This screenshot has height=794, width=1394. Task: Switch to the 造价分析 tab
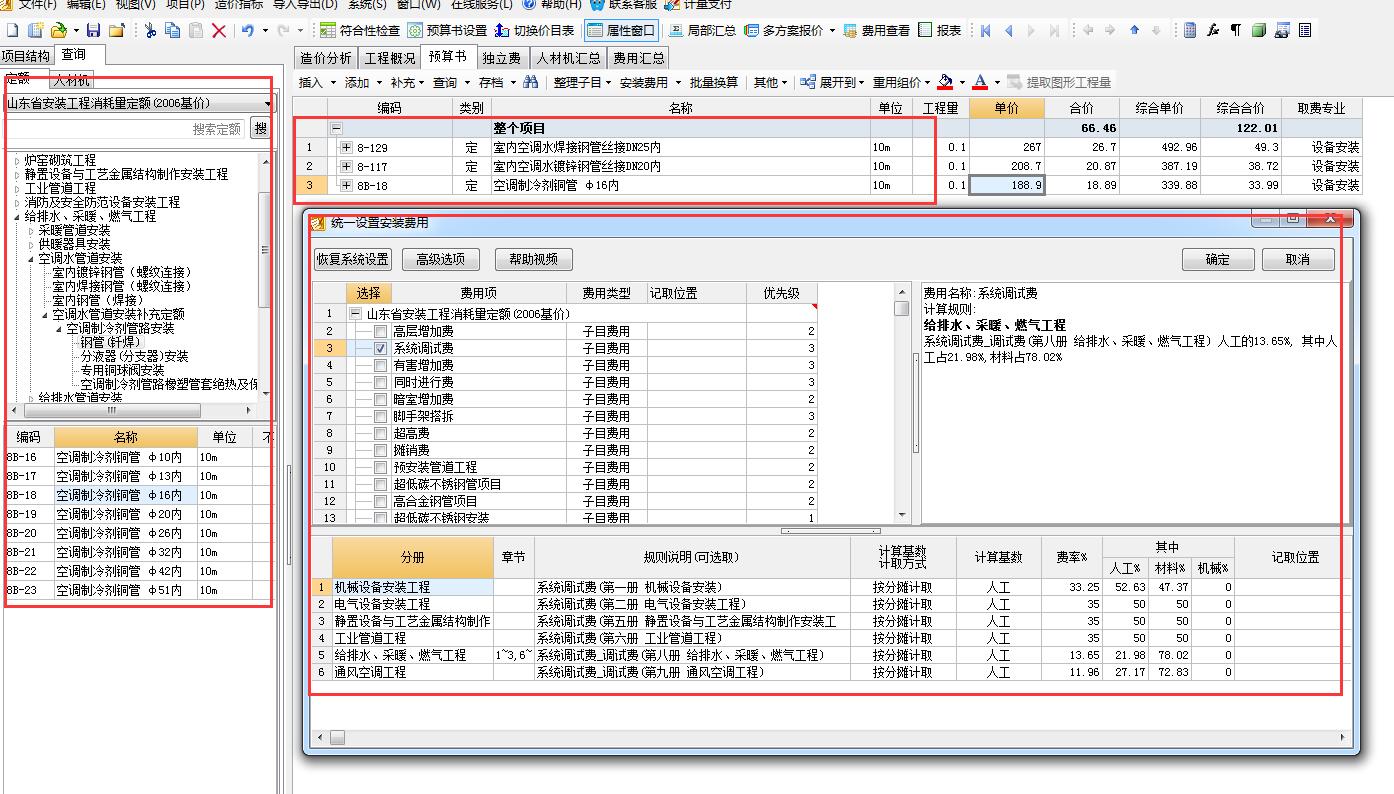(326, 58)
